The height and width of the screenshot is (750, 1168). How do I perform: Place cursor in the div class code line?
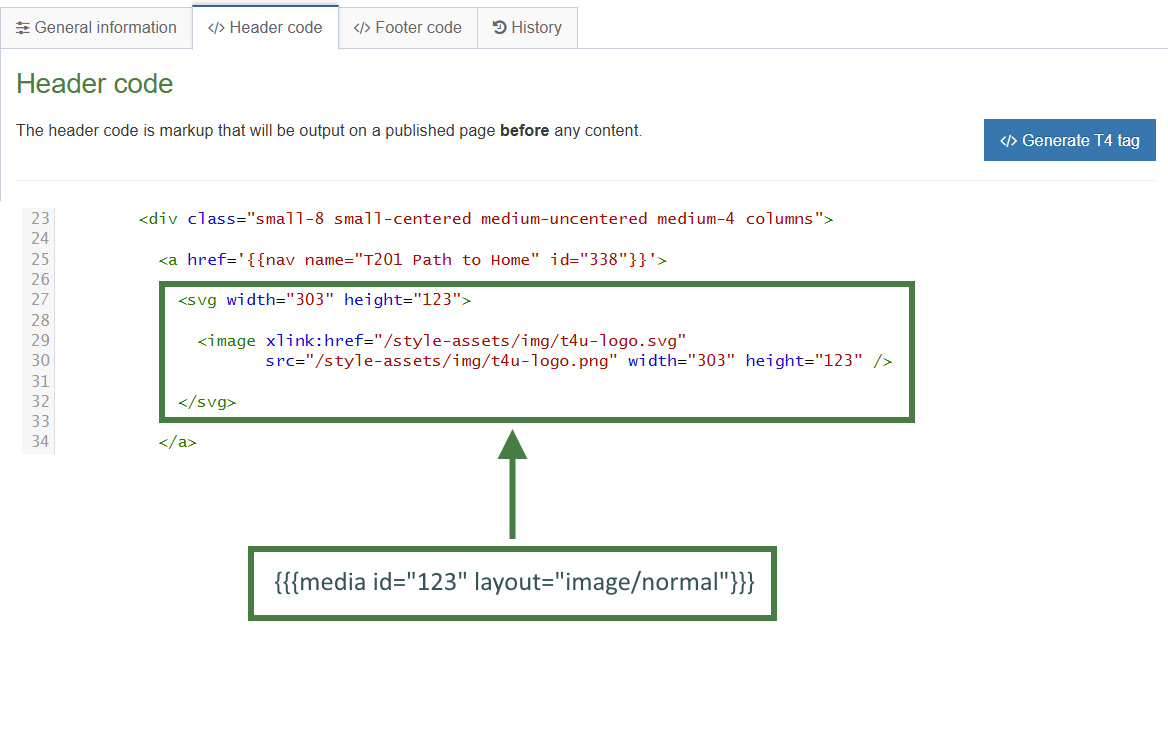pos(486,219)
